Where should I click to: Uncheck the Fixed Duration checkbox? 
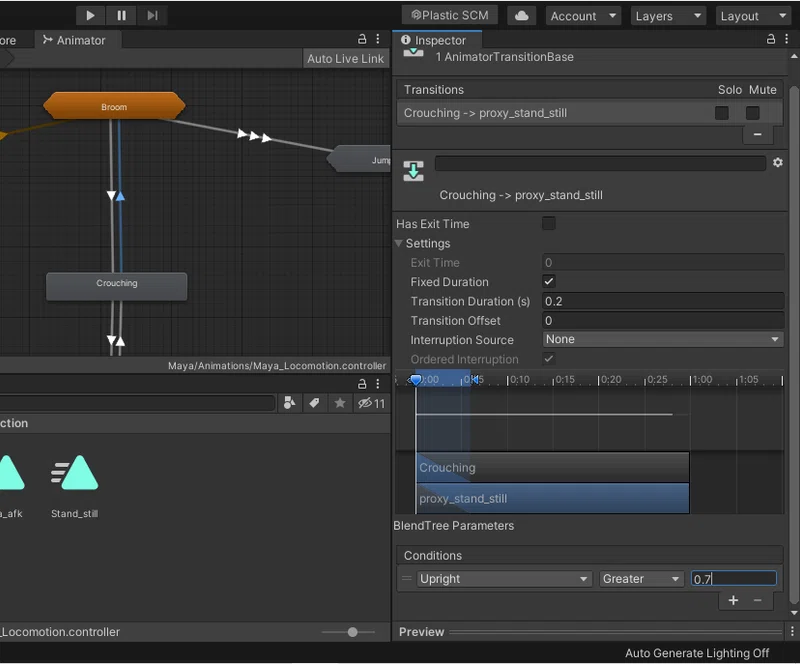click(548, 281)
